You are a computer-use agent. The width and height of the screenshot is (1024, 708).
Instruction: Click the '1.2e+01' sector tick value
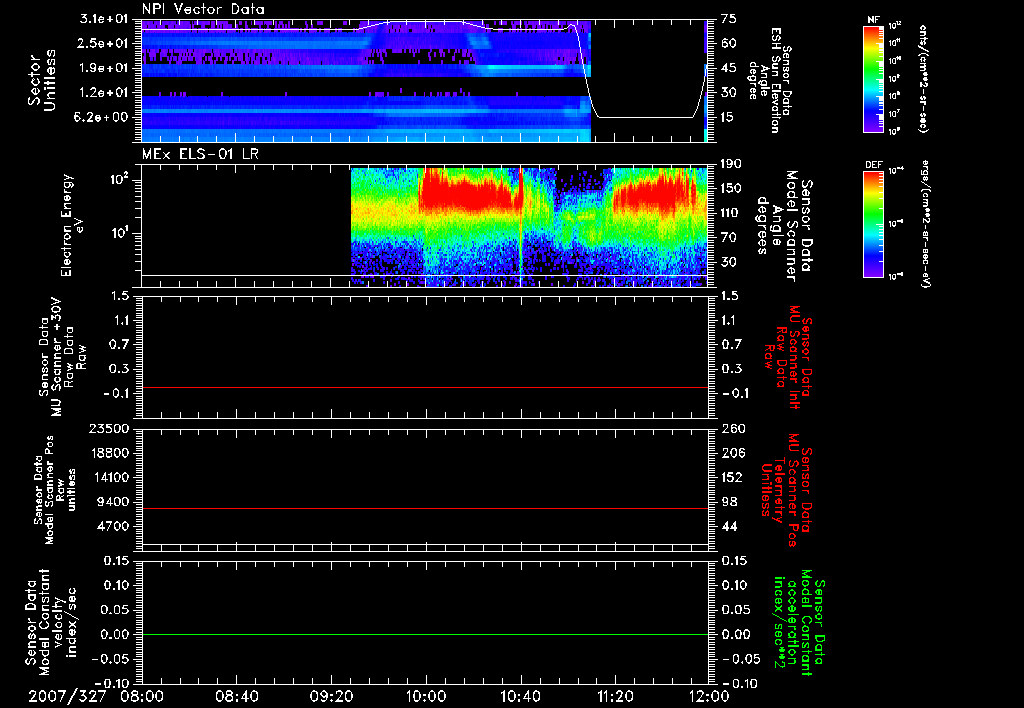[104, 93]
